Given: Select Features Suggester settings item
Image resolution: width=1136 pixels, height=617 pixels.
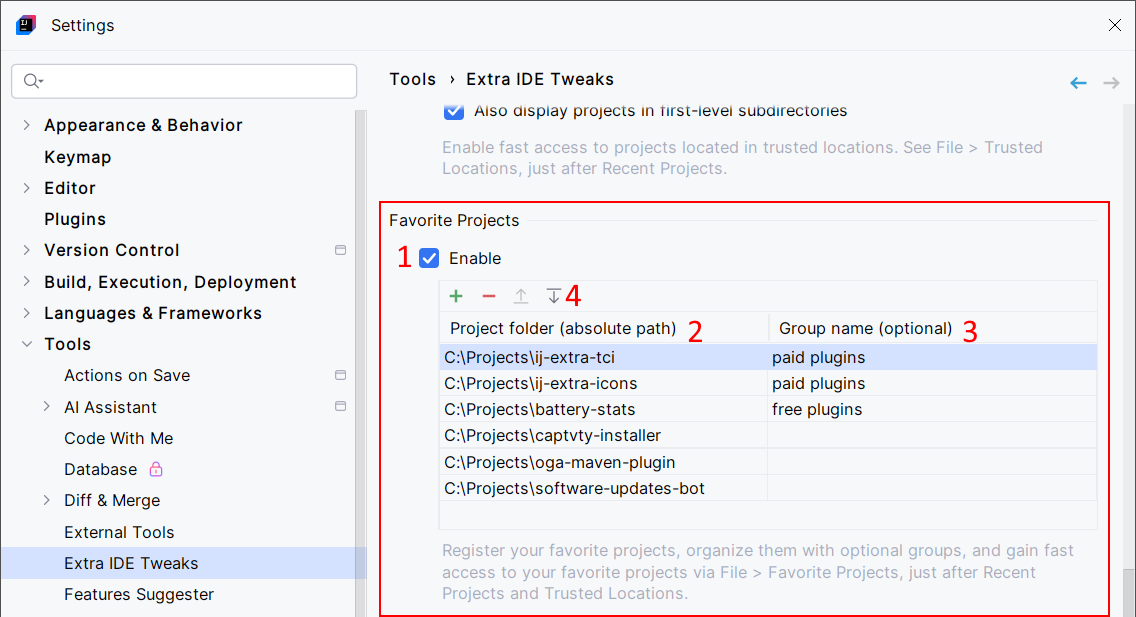Looking at the screenshot, I should 139,595.
